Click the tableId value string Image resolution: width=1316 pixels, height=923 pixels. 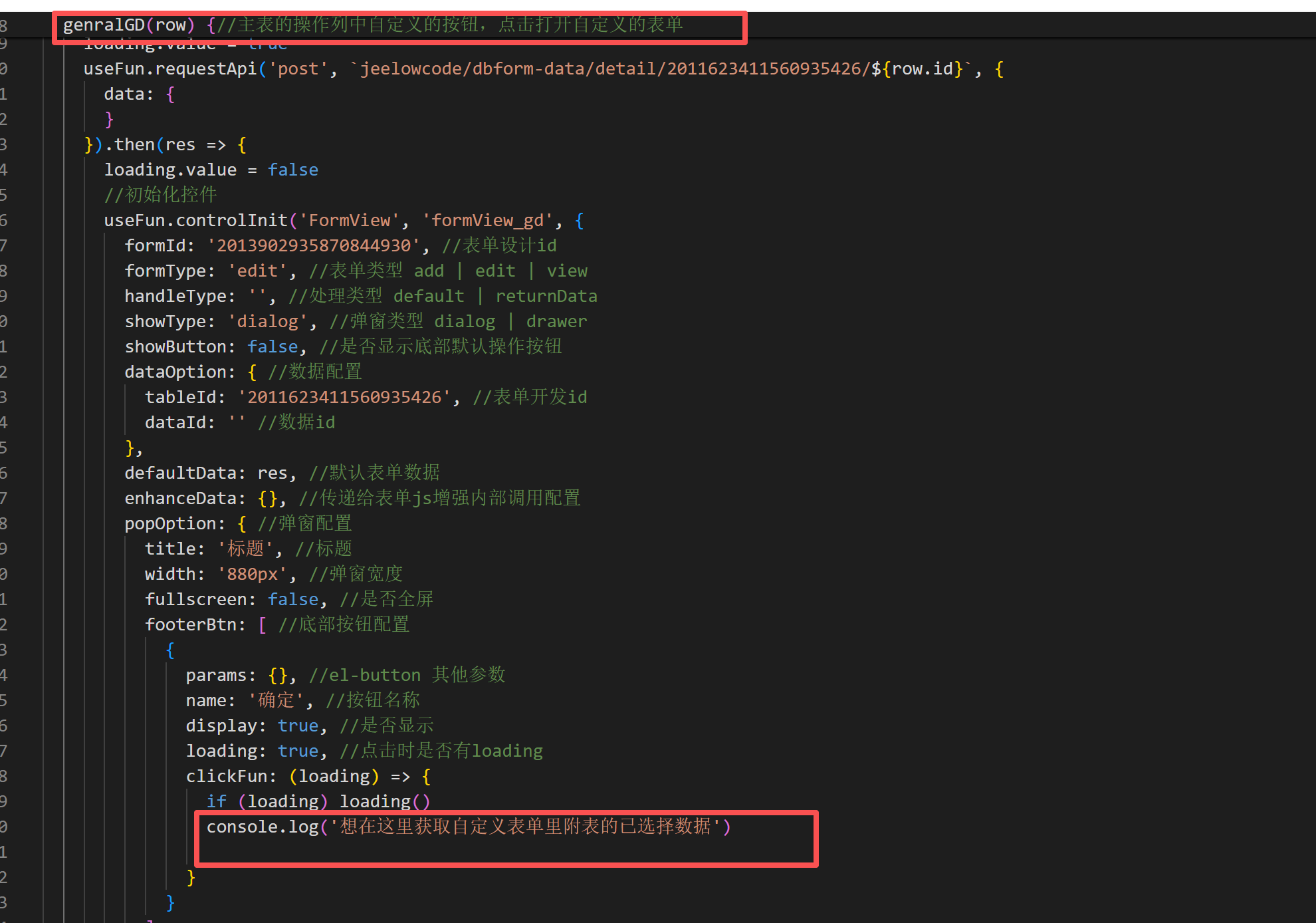pos(344,398)
